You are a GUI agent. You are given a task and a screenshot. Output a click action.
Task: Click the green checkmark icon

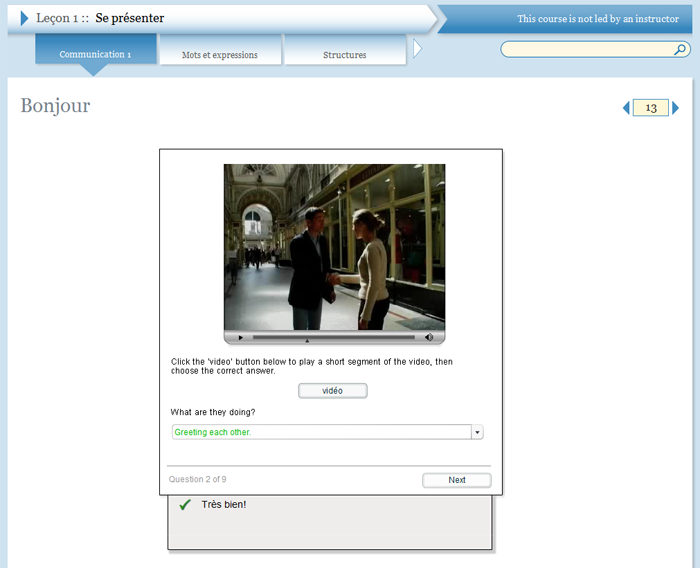tap(185, 505)
